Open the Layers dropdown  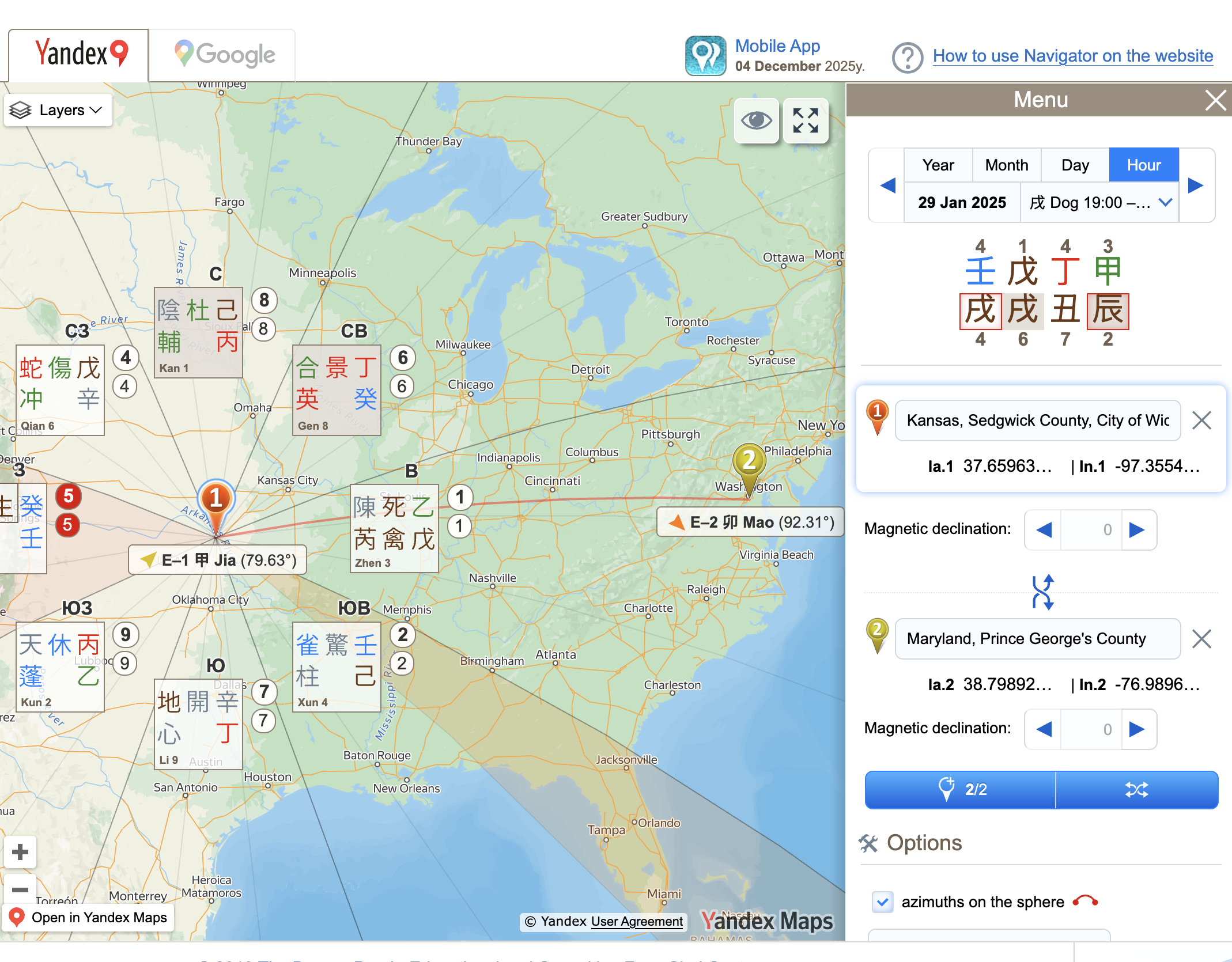(x=58, y=110)
